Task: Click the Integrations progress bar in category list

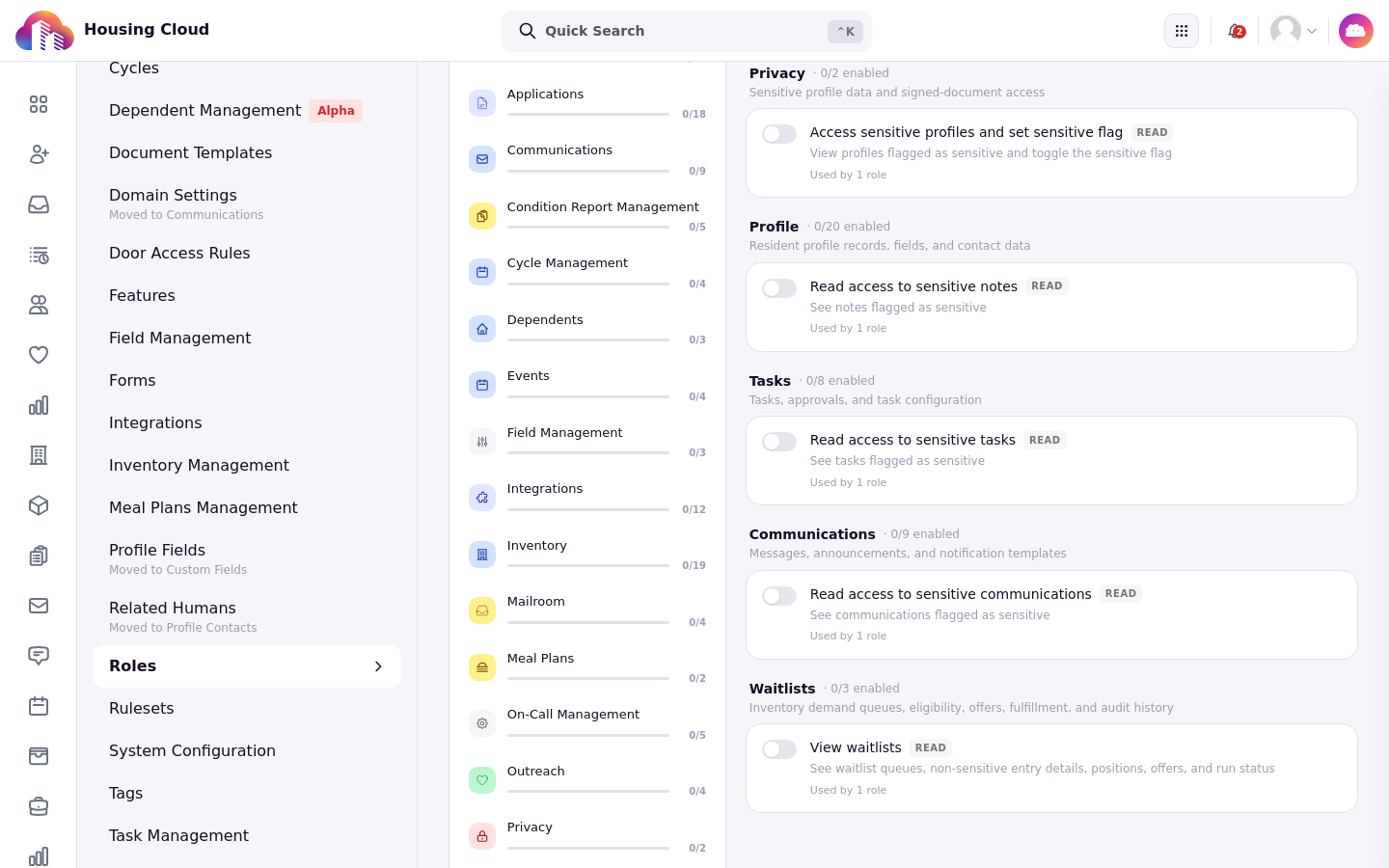Action: pyautogui.click(x=588, y=509)
